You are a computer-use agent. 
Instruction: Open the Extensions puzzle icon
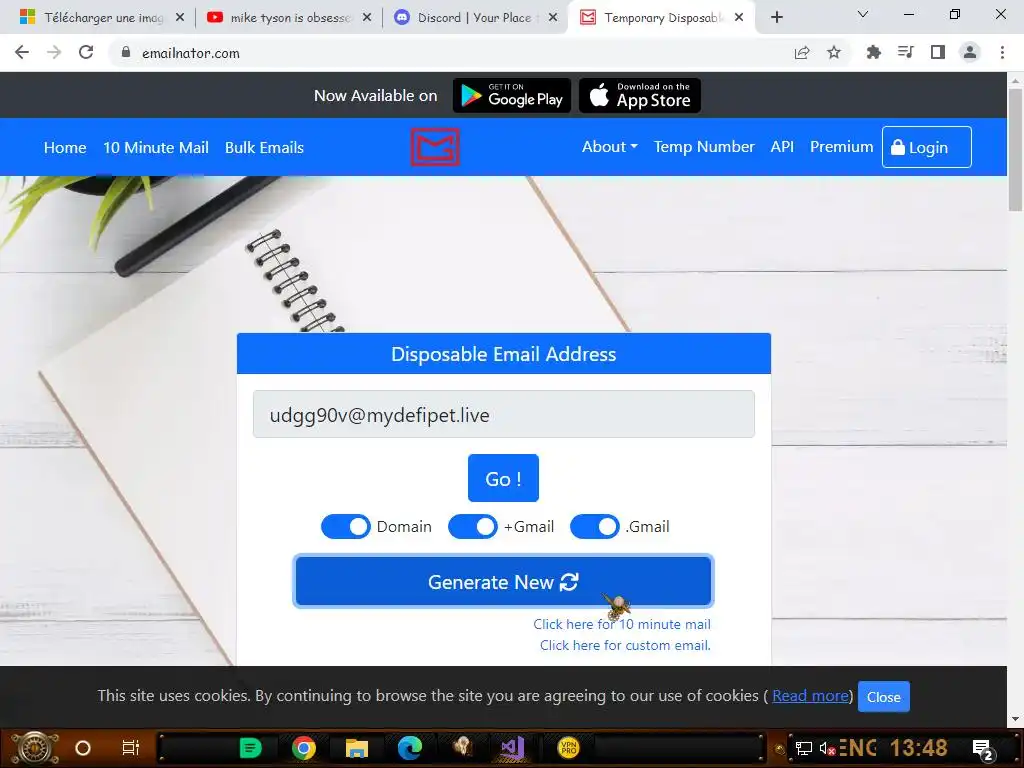[x=873, y=52]
